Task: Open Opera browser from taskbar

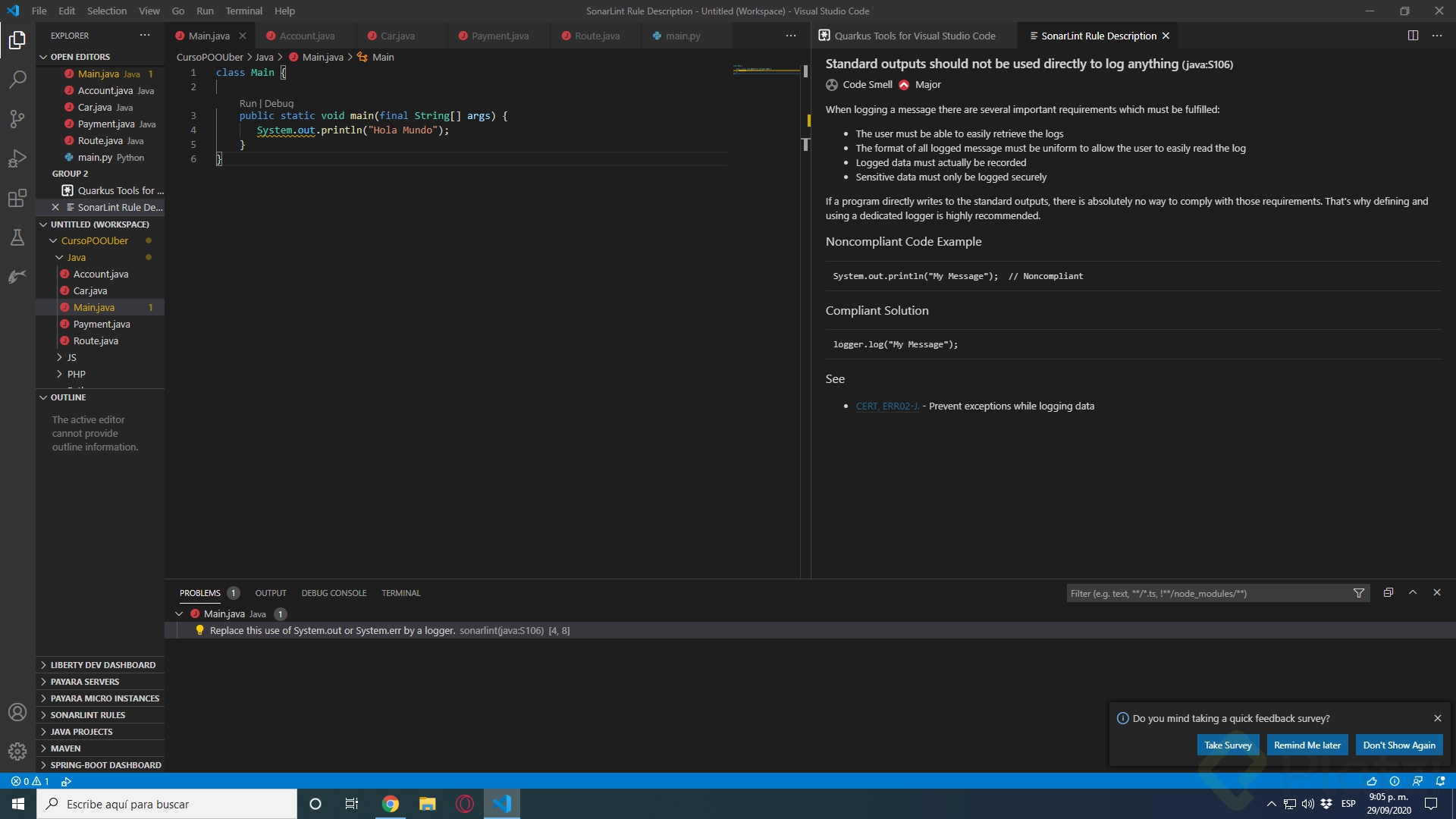Action: point(465,804)
